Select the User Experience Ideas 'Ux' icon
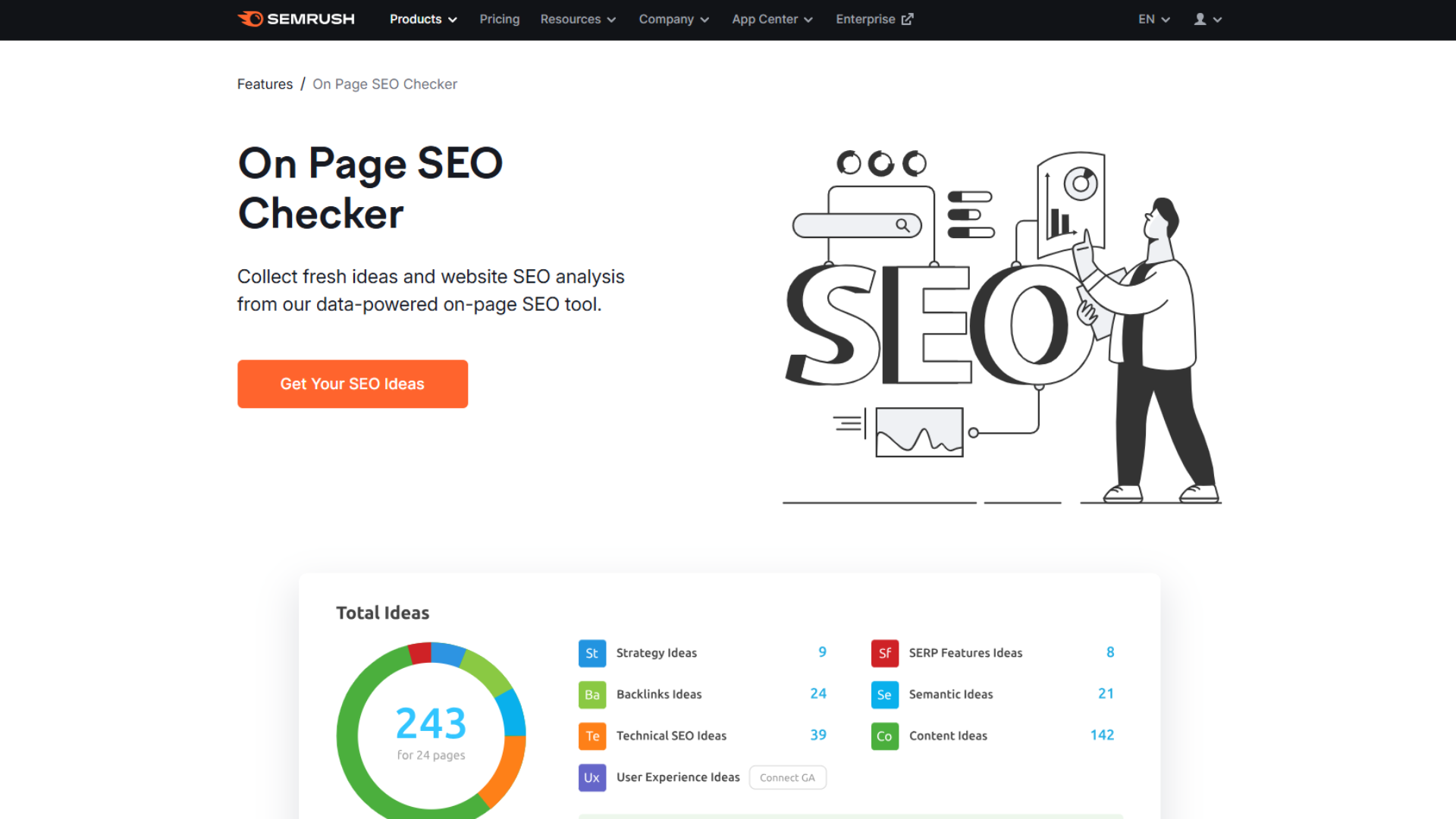Screen dimensions: 1456x819 point(591,777)
